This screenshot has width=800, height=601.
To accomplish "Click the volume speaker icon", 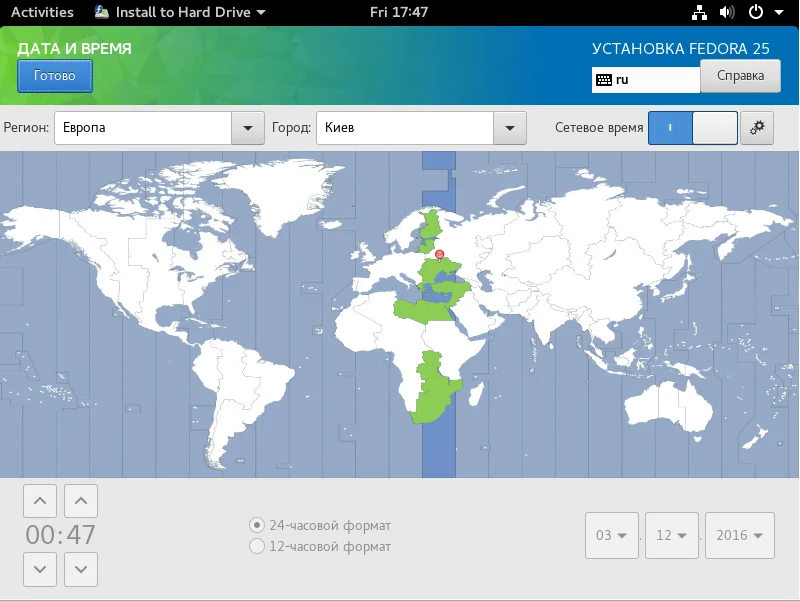I will (727, 12).
